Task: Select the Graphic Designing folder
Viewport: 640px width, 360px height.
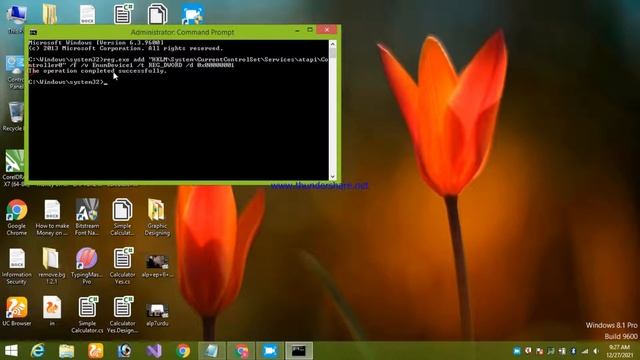Action: tap(157, 217)
